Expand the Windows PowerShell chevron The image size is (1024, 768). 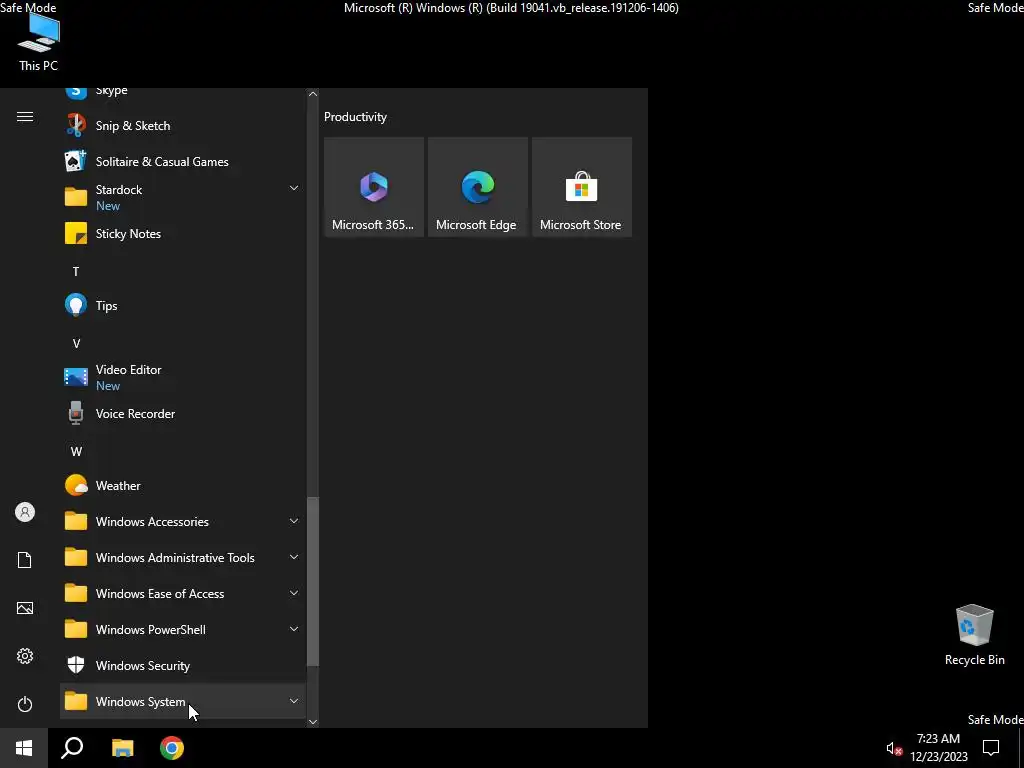coord(294,629)
